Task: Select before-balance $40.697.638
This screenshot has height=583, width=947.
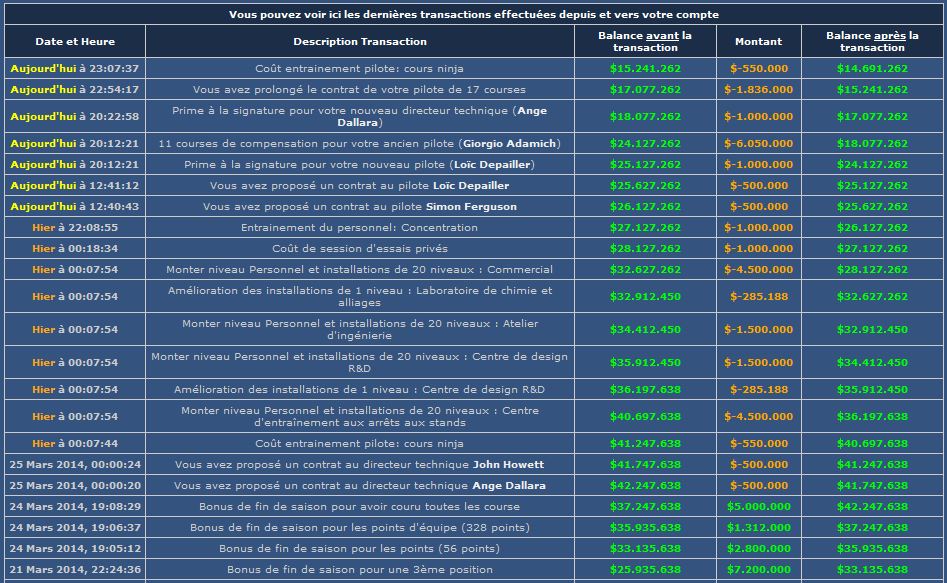Action: pyautogui.click(x=645, y=417)
